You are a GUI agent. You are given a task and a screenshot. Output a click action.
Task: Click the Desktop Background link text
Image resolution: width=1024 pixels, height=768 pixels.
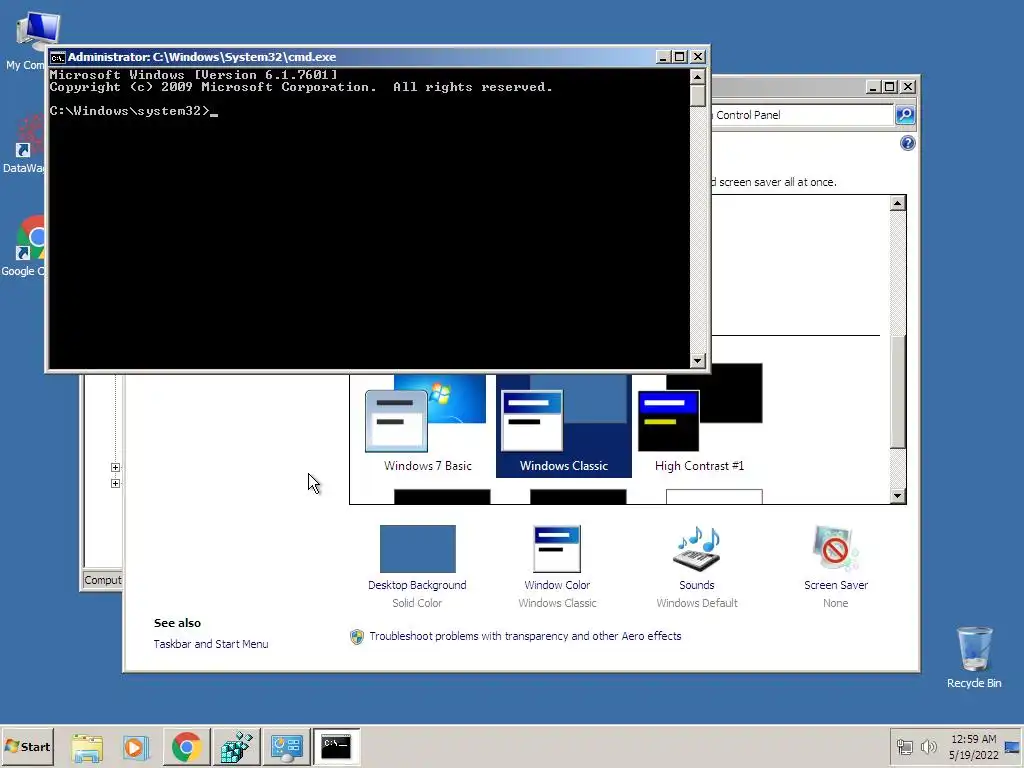point(417,585)
